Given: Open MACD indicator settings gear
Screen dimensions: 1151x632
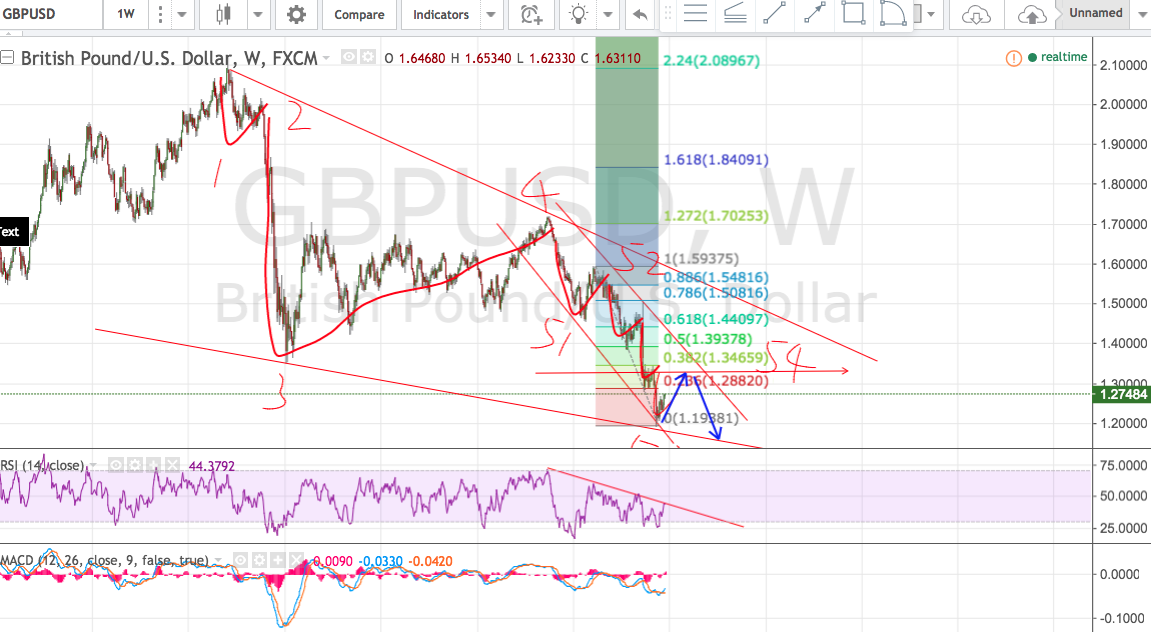Looking at the screenshot, I should (x=258, y=561).
